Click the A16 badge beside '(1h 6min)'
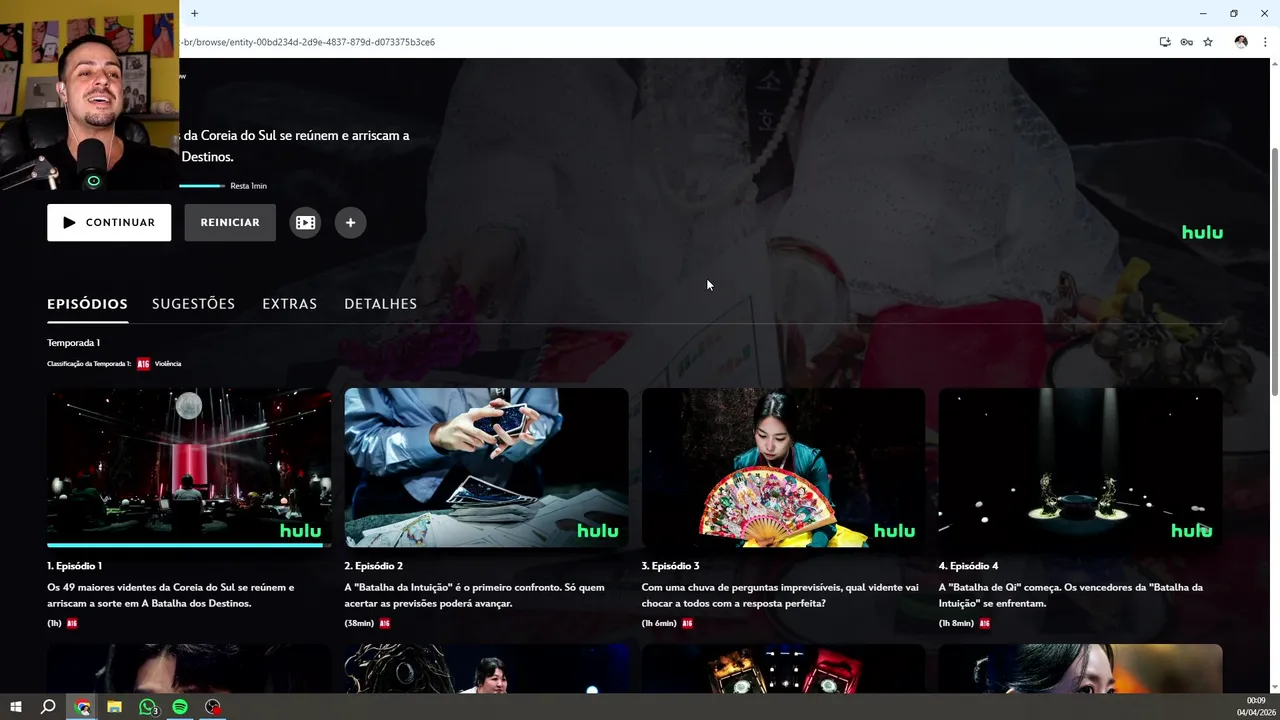1280x720 pixels. [x=687, y=623]
